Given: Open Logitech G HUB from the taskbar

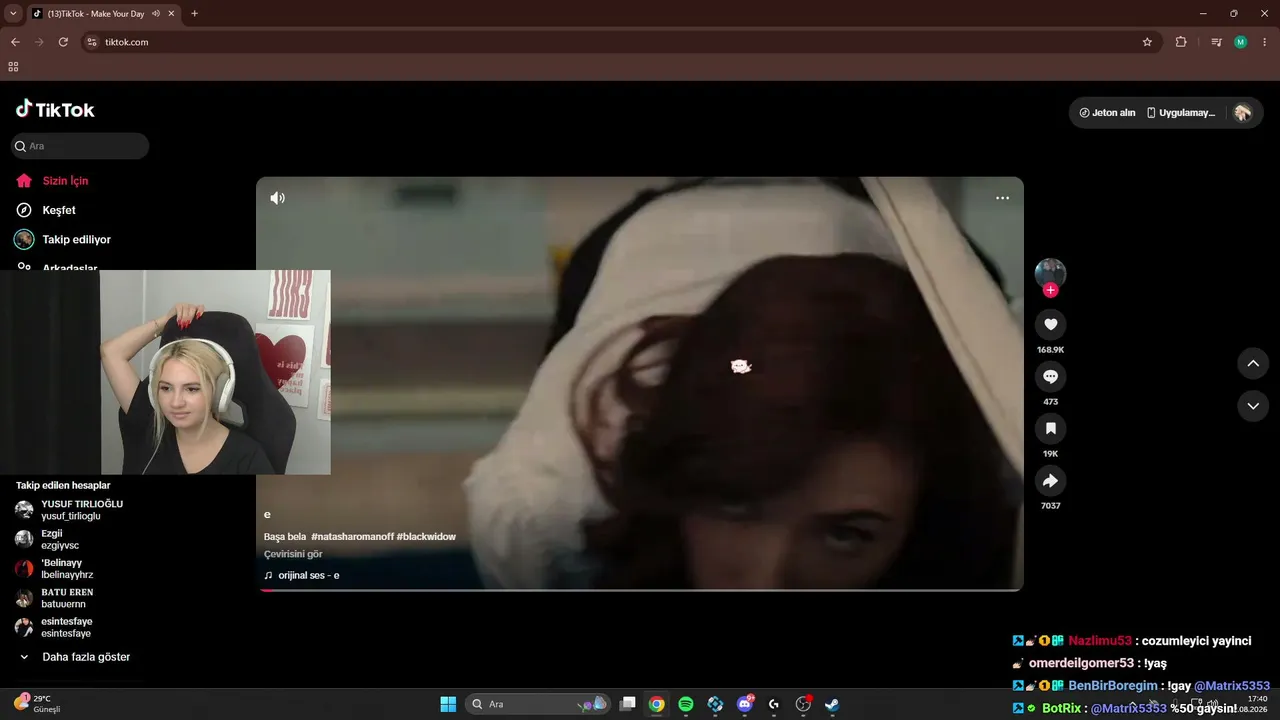Looking at the screenshot, I should point(774,704).
